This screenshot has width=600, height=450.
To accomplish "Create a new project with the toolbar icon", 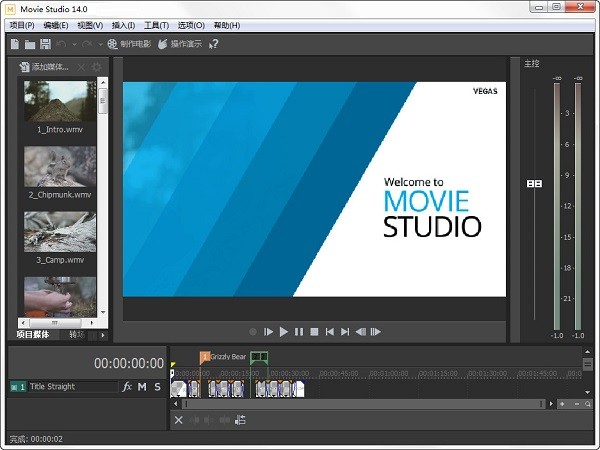I will 15,44.
